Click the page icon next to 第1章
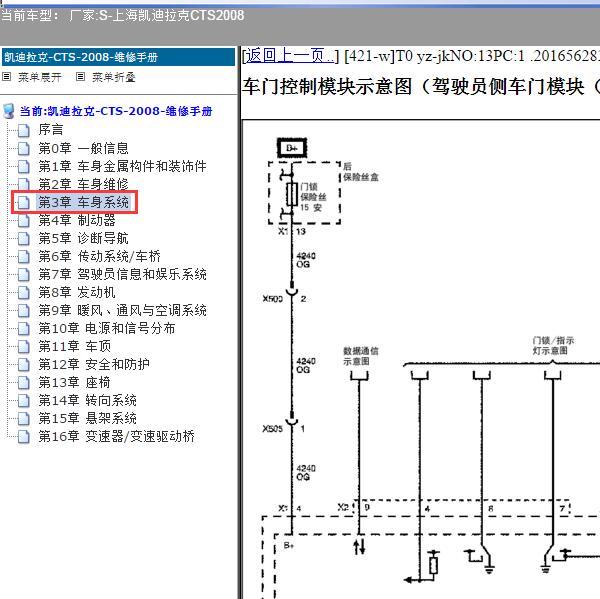Screen dimensions: 600x599 (x=24, y=166)
